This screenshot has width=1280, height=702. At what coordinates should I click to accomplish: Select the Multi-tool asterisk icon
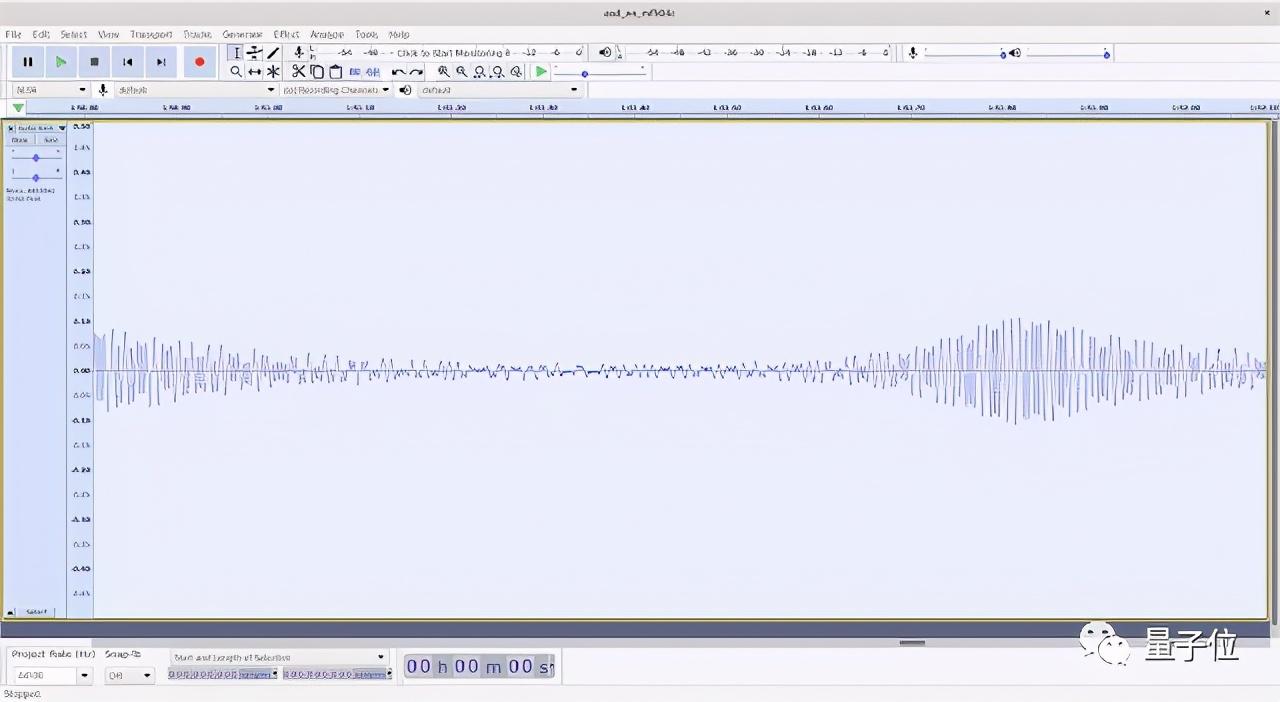coord(273,72)
